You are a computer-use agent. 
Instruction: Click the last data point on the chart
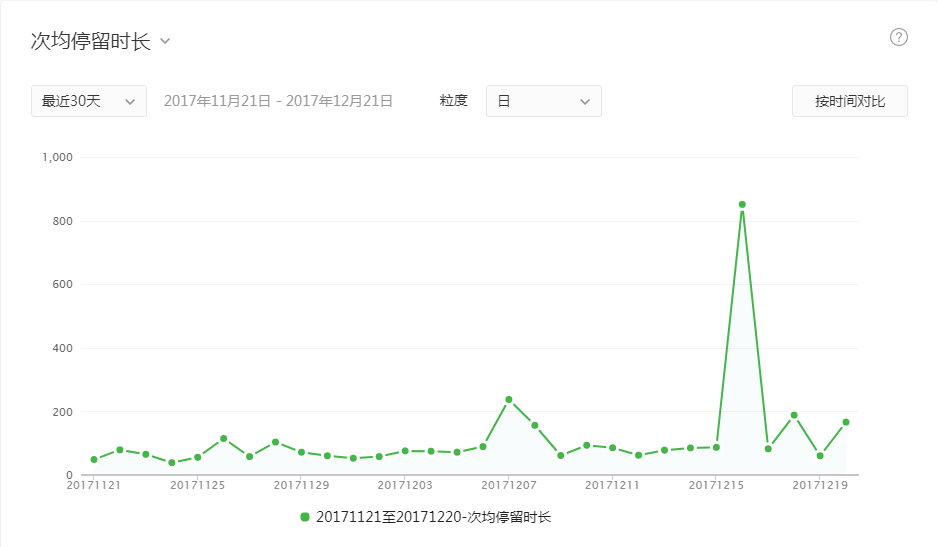[x=846, y=422]
